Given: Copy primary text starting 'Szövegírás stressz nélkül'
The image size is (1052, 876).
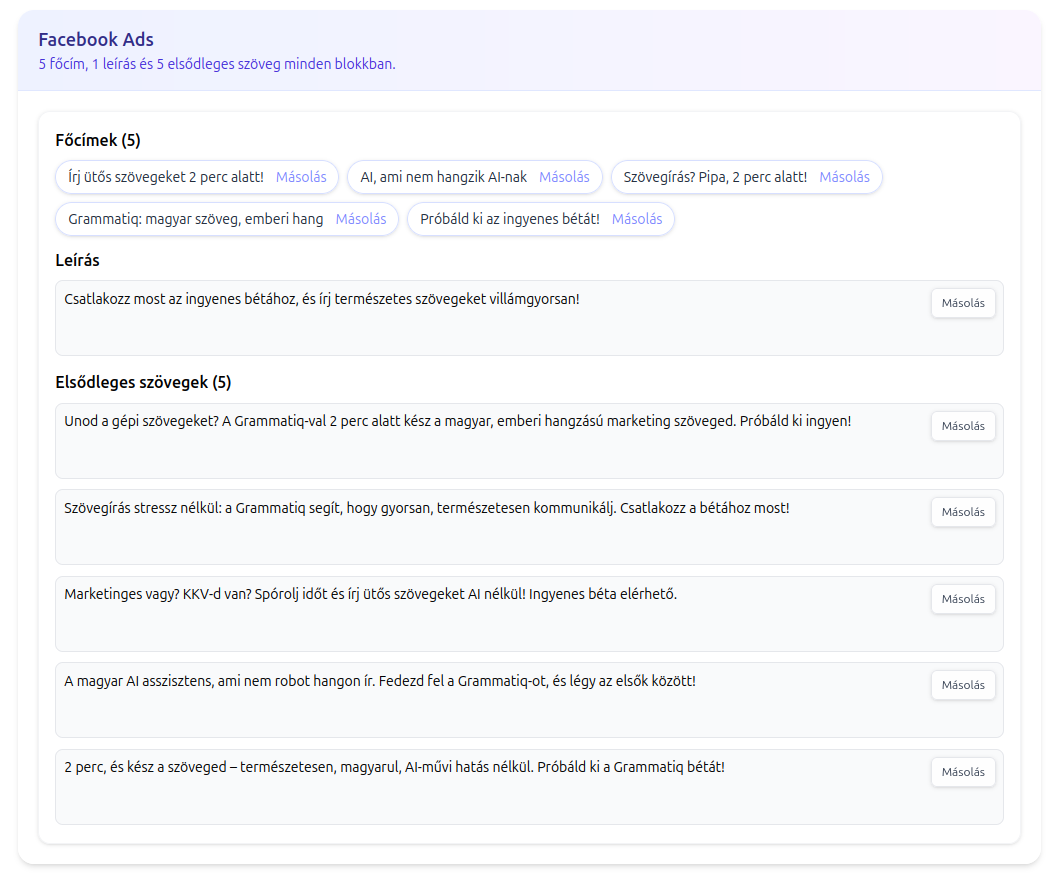Looking at the screenshot, I should pyautogui.click(x=963, y=512).
